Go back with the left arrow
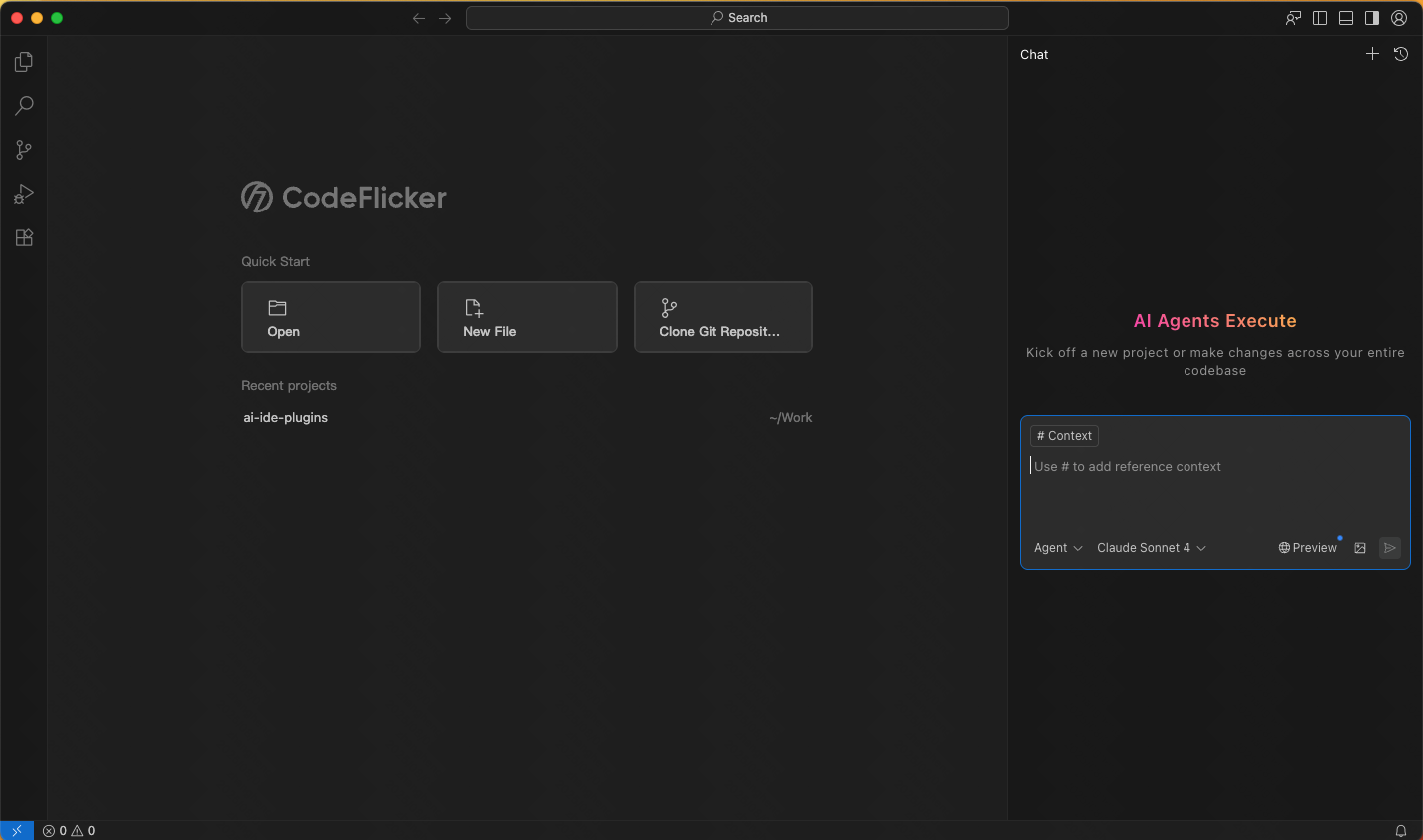The image size is (1423, 840). tap(419, 18)
